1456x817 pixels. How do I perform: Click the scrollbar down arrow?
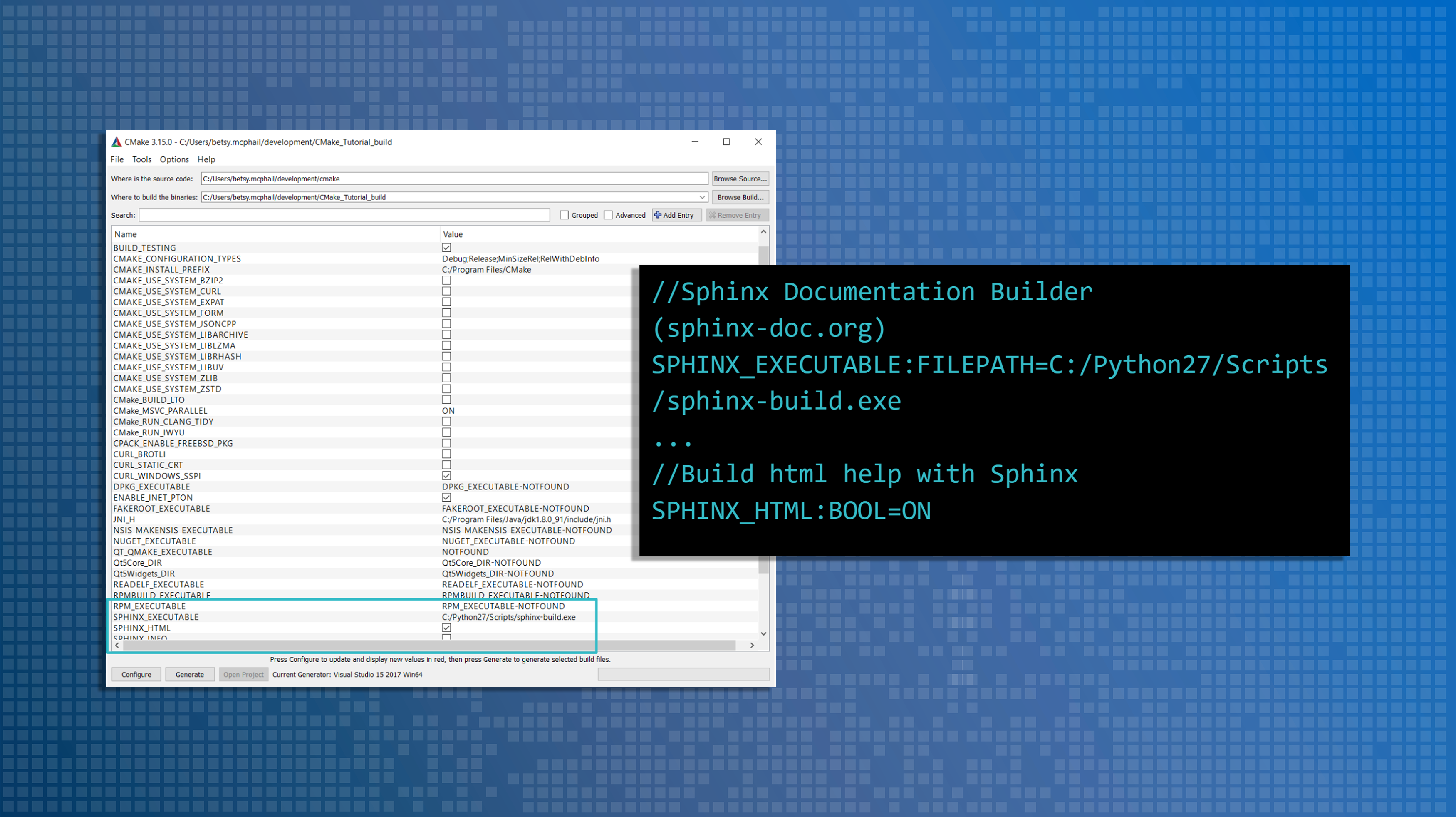(x=764, y=634)
